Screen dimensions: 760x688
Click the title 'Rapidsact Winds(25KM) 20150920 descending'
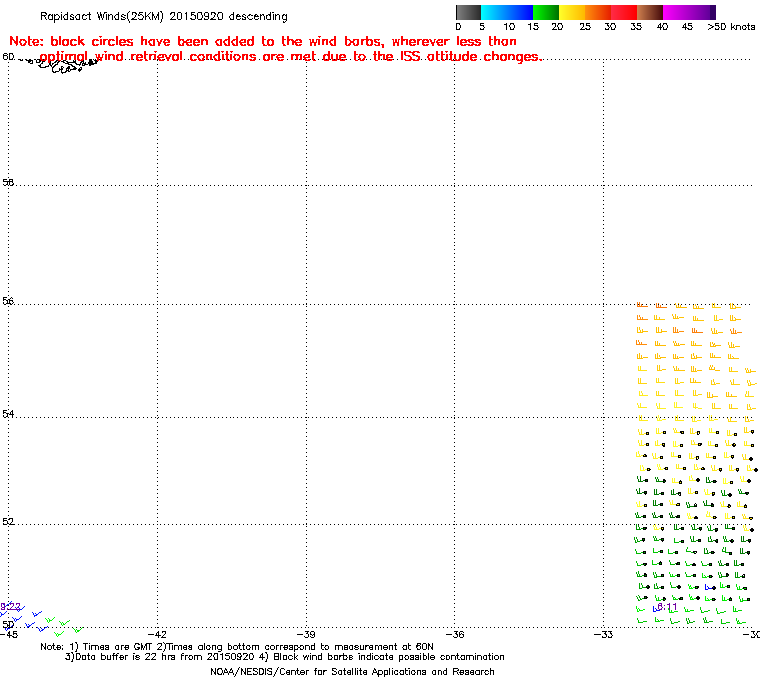pyautogui.click(x=164, y=16)
